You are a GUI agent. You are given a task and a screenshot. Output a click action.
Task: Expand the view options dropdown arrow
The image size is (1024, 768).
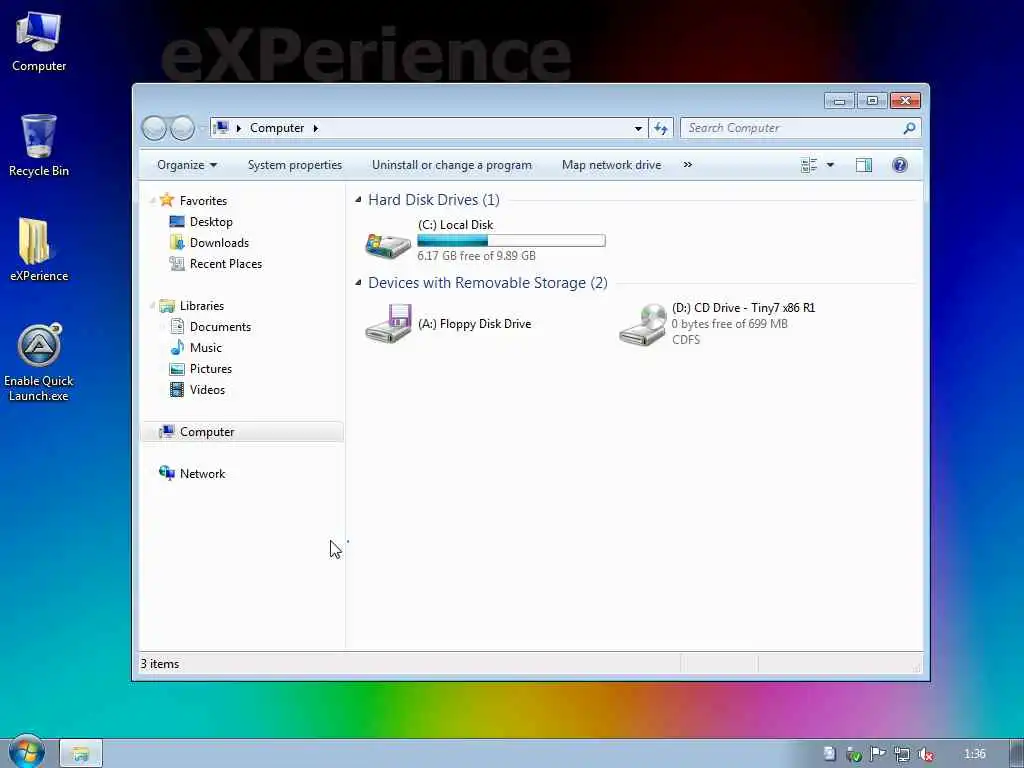830,165
